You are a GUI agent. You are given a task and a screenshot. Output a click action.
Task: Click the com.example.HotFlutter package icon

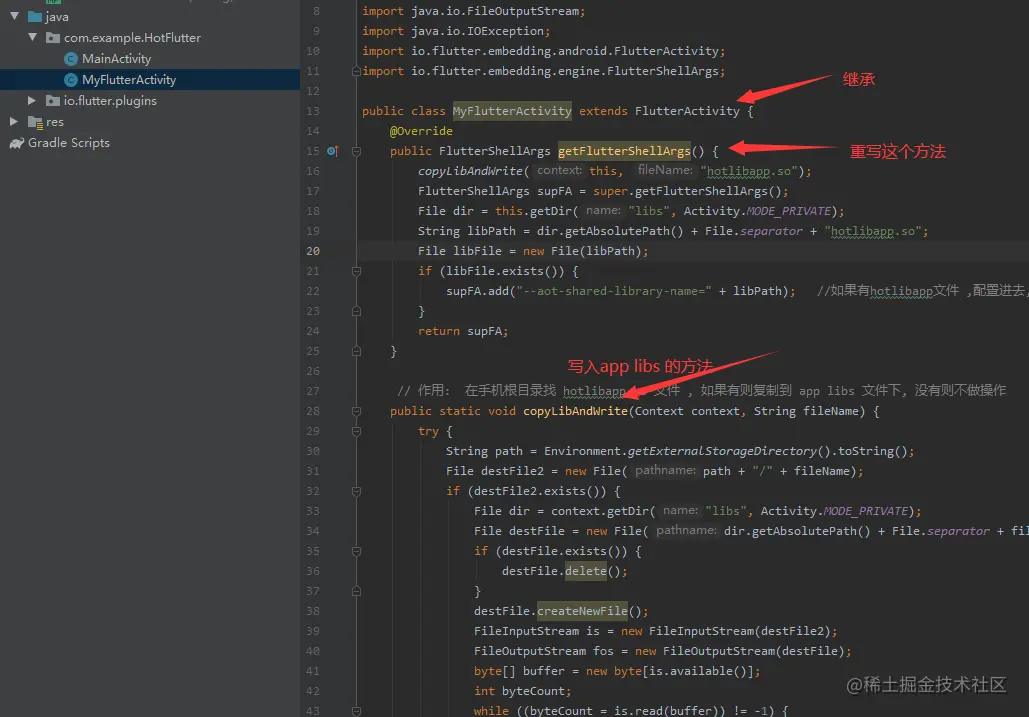tap(53, 37)
